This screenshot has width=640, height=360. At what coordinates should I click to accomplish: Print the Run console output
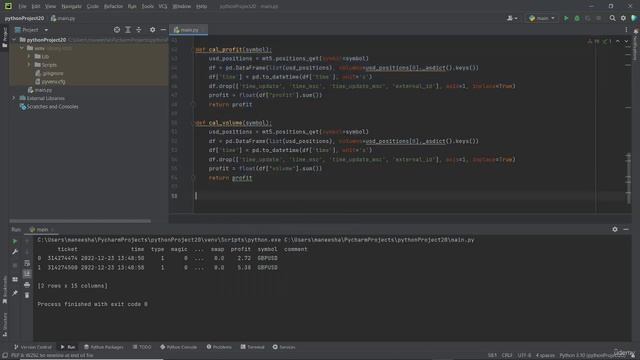coord(27,284)
